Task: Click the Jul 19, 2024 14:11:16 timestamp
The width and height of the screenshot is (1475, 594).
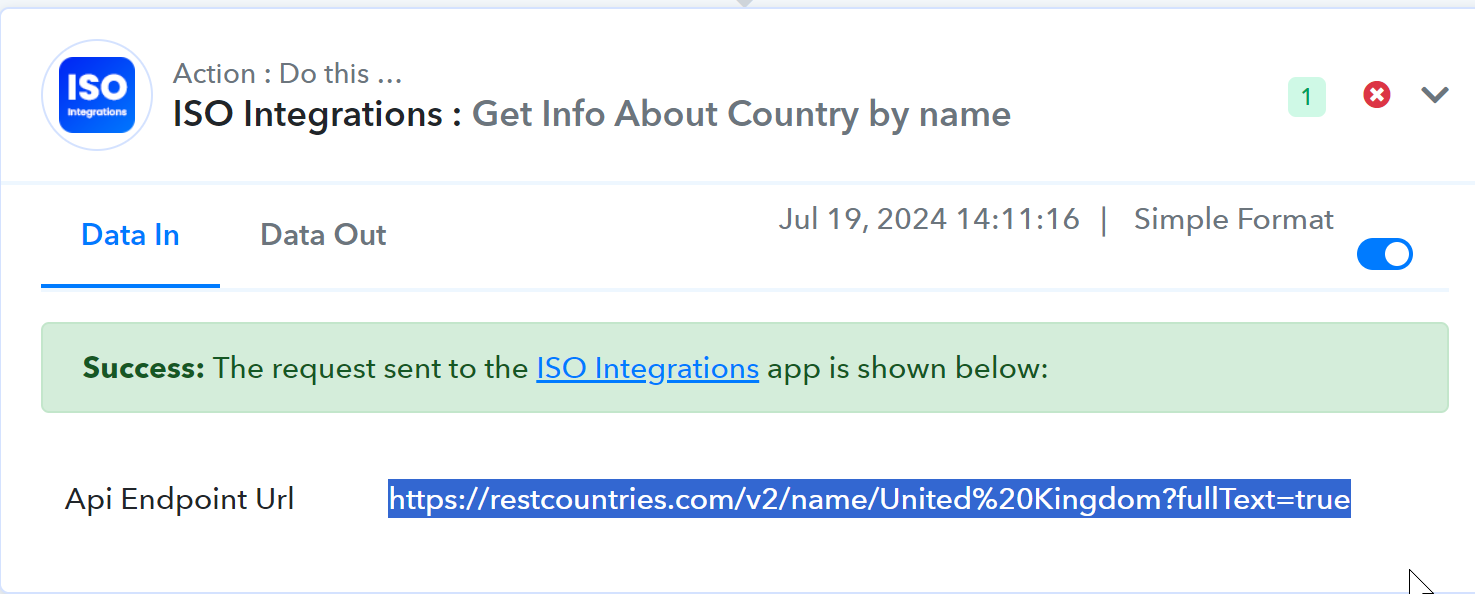Action: (x=929, y=220)
